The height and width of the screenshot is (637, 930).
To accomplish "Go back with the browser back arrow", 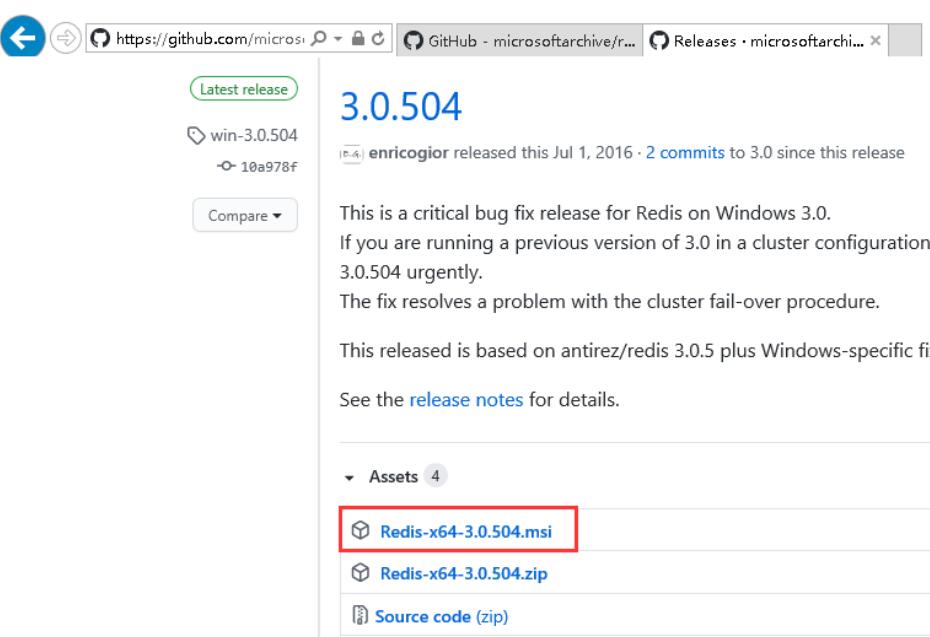I will pos(23,37).
